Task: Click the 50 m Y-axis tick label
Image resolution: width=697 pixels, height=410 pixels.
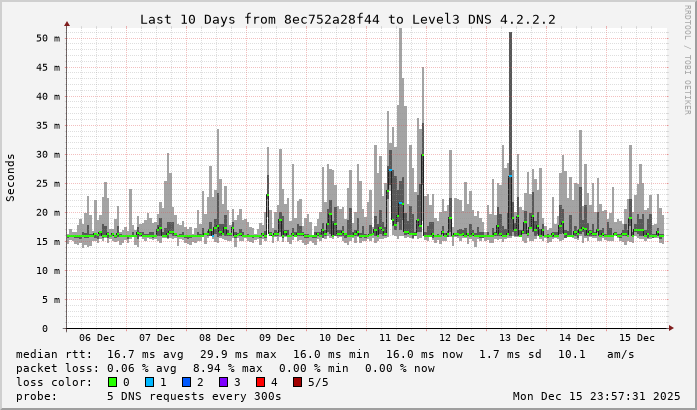Action: click(48, 38)
